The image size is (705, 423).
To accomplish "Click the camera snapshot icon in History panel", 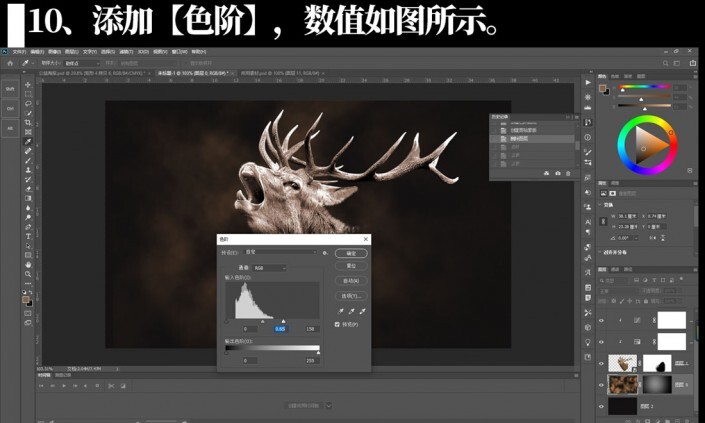I will 558,173.
